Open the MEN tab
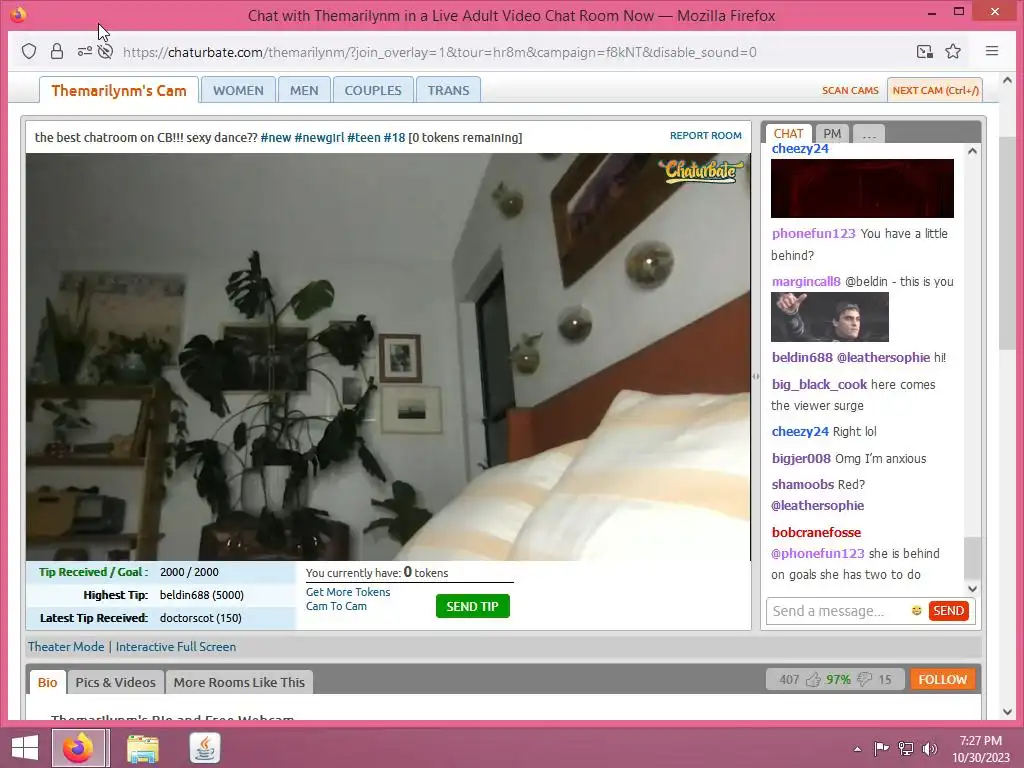The height and width of the screenshot is (768, 1024). coord(304,90)
